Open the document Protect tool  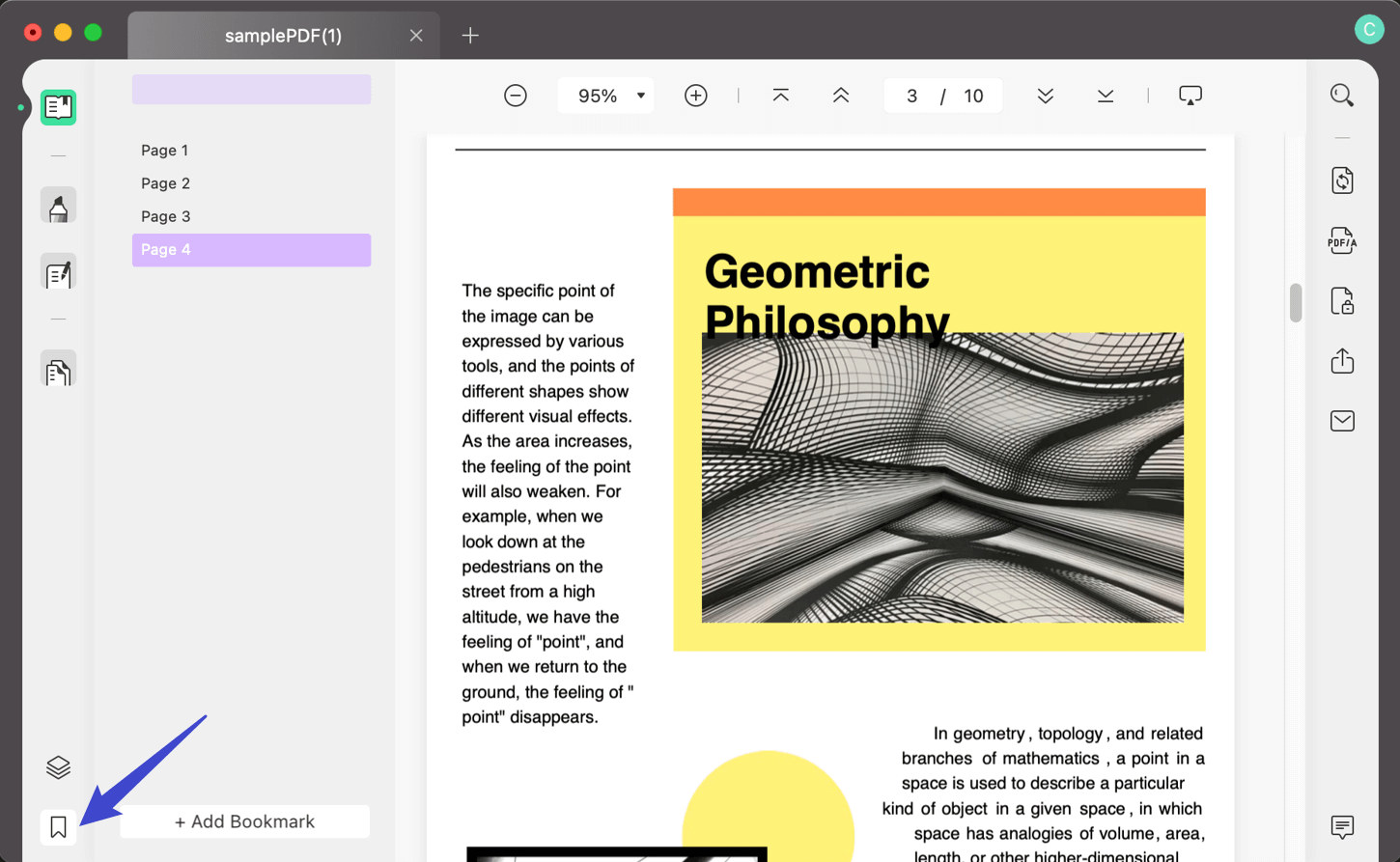(1342, 300)
